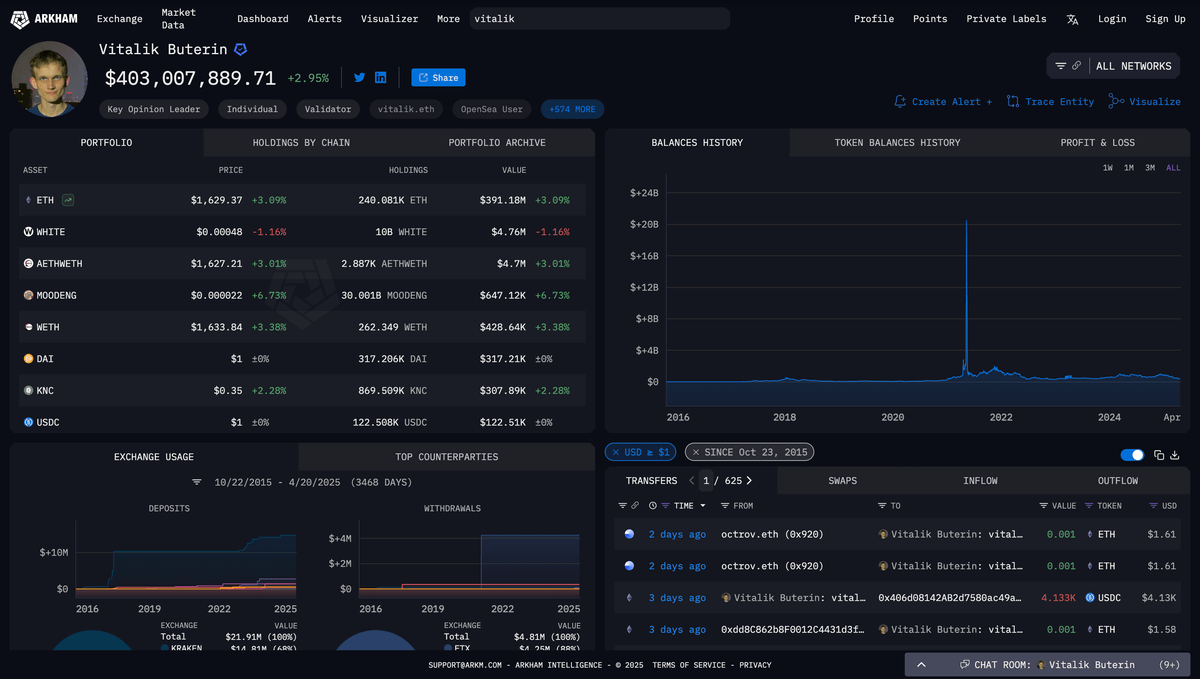This screenshot has width=1200, height=679.
Task: Click the language translate icon in header
Action: coord(1072,19)
